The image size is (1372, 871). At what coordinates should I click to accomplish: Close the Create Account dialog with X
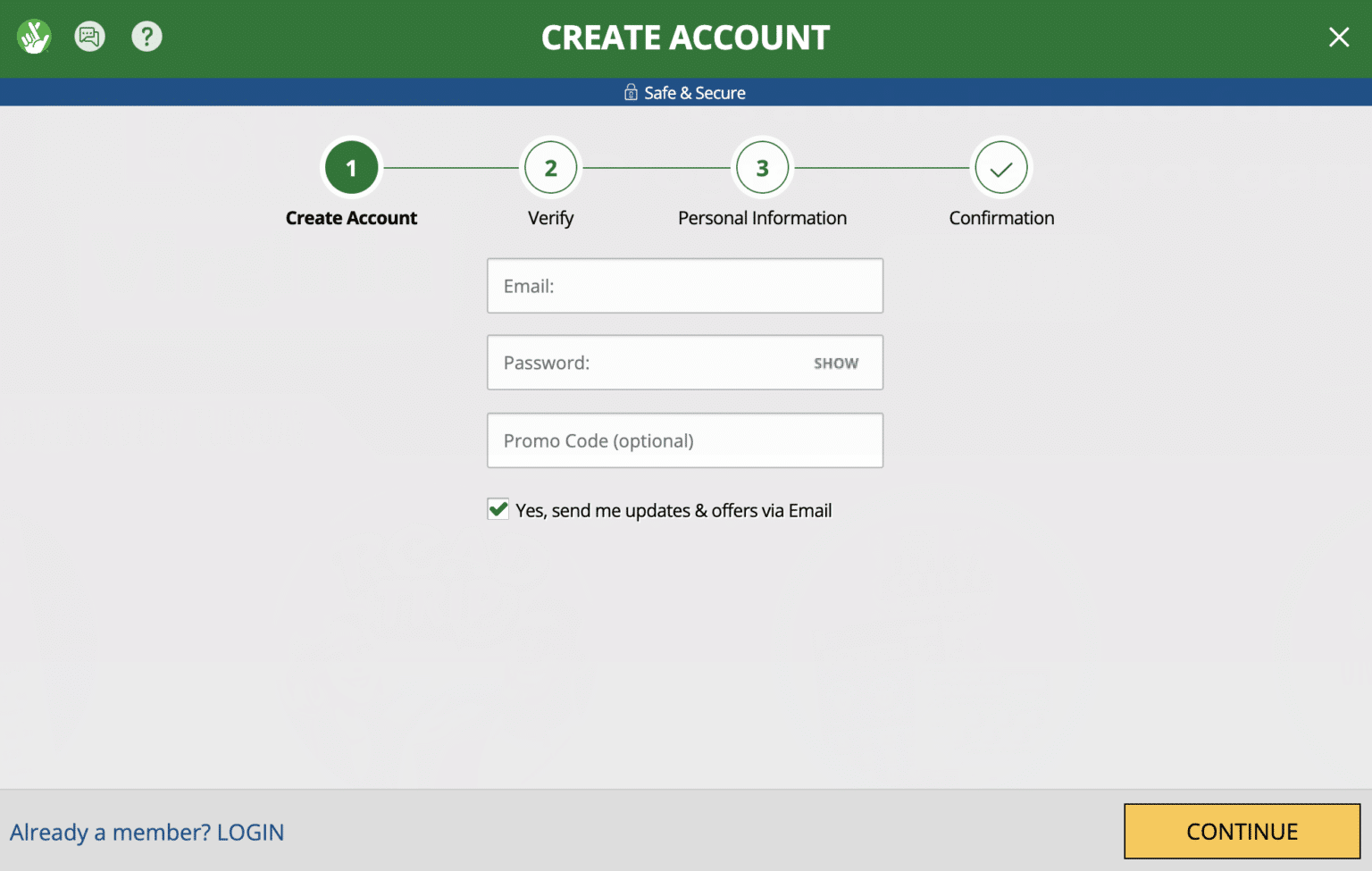pyautogui.click(x=1338, y=38)
